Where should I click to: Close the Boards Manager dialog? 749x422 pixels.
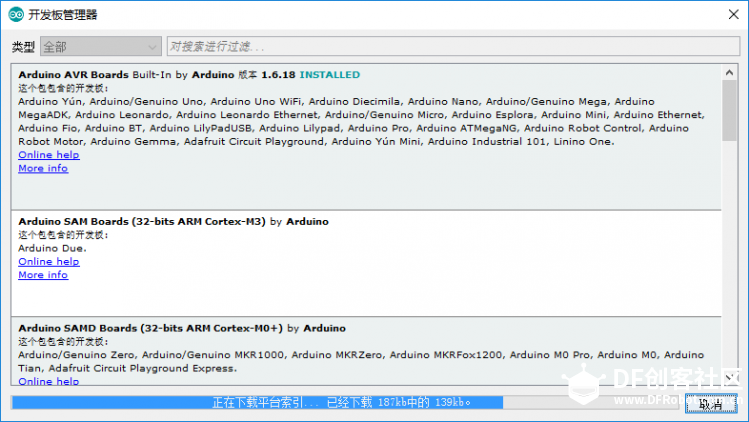pos(734,14)
